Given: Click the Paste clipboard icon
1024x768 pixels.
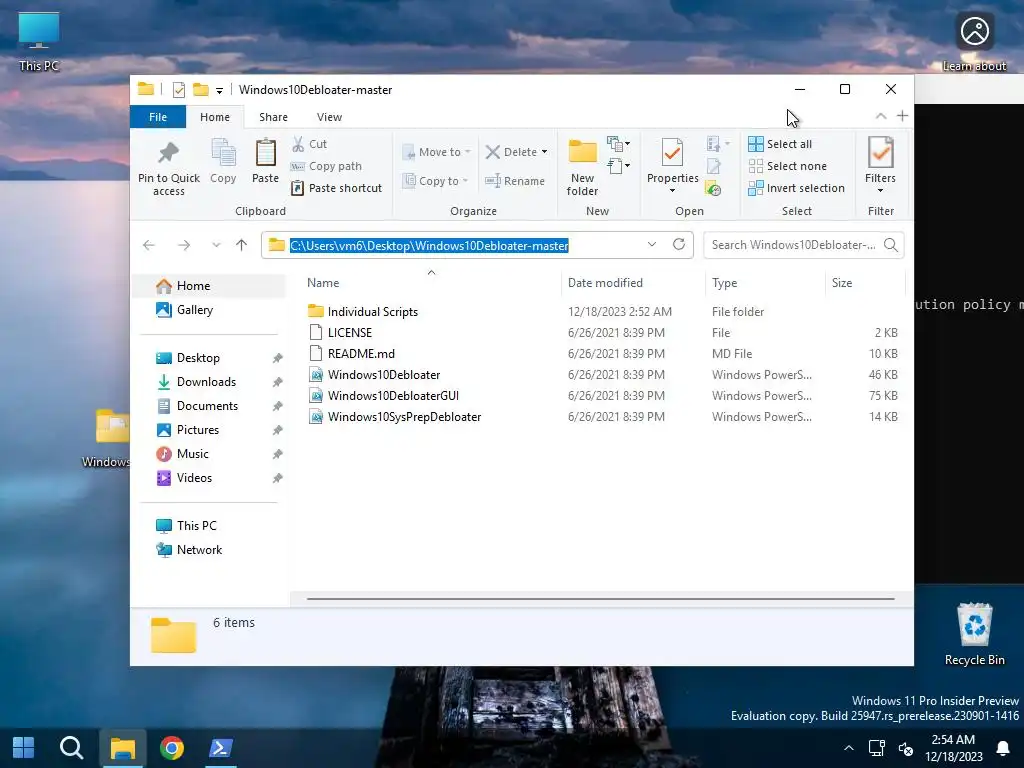Looking at the screenshot, I should pyautogui.click(x=265, y=153).
